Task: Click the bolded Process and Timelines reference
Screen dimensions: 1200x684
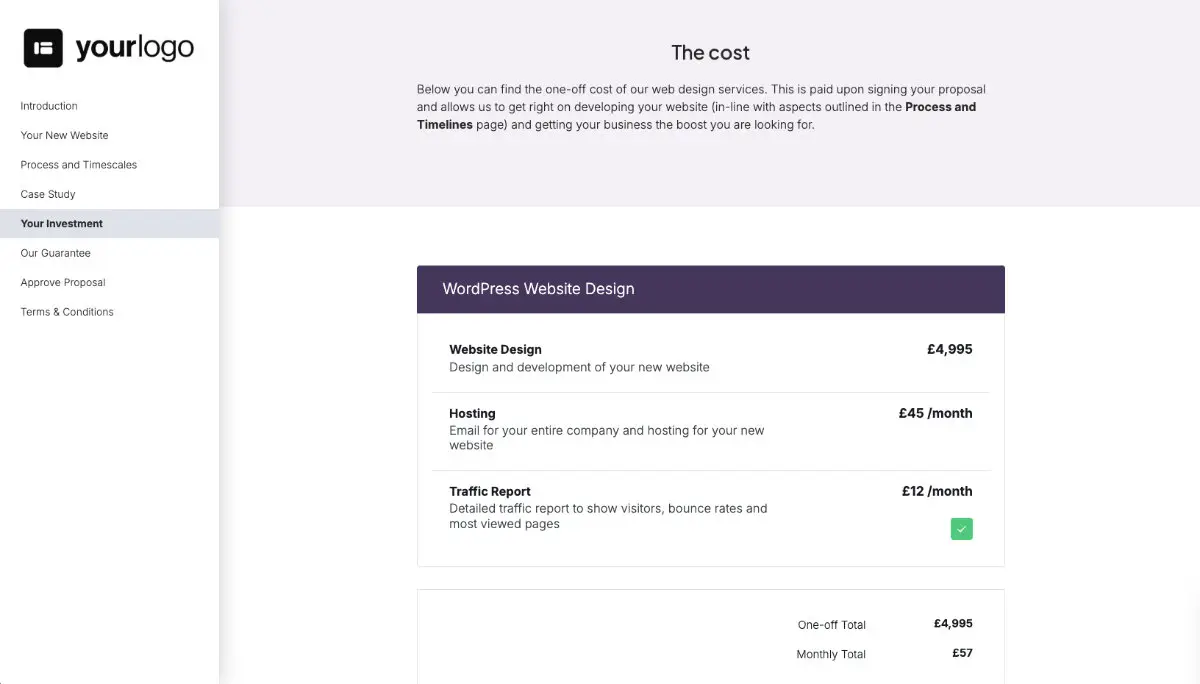Action: click(x=940, y=107)
